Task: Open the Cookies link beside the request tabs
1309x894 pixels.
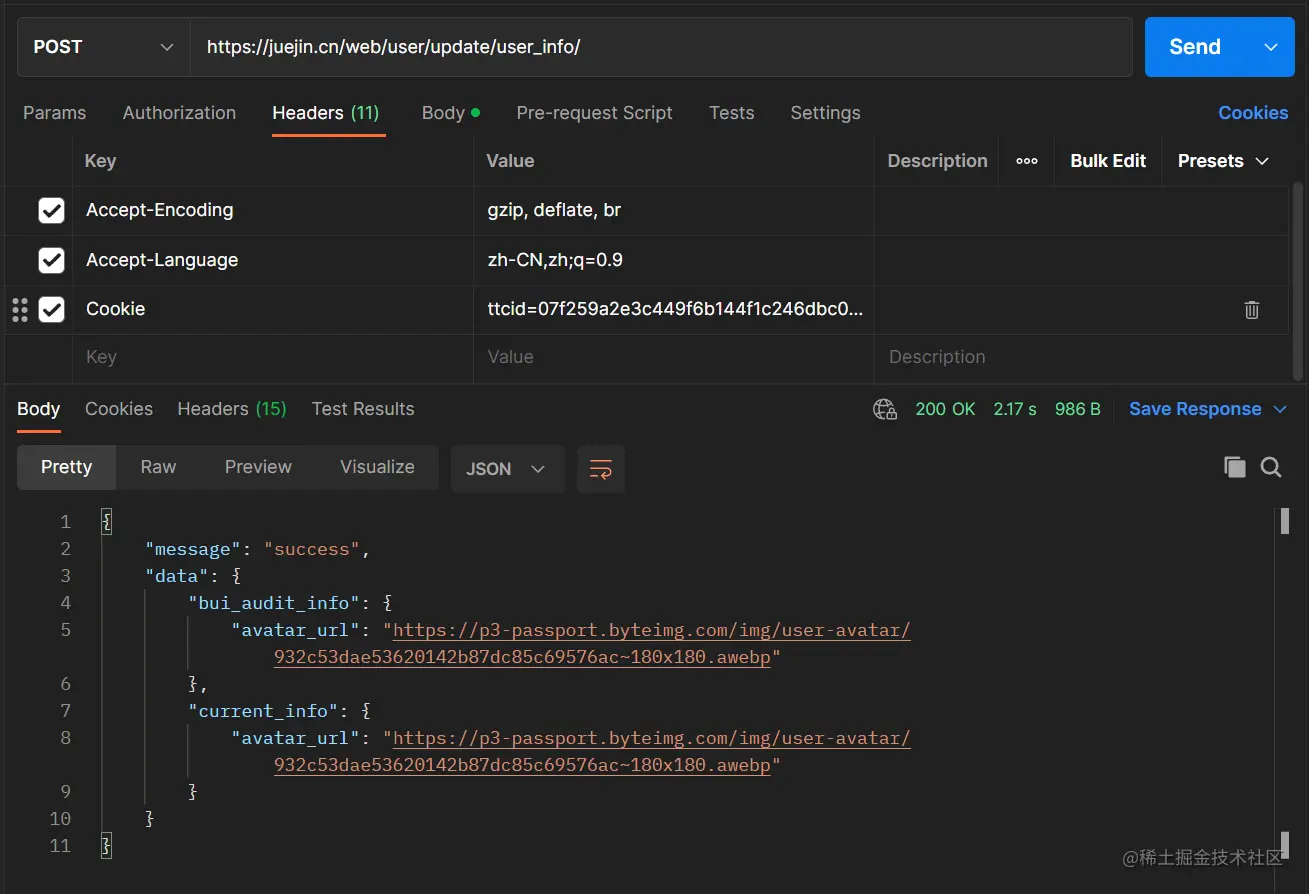Action: [x=1253, y=113]
